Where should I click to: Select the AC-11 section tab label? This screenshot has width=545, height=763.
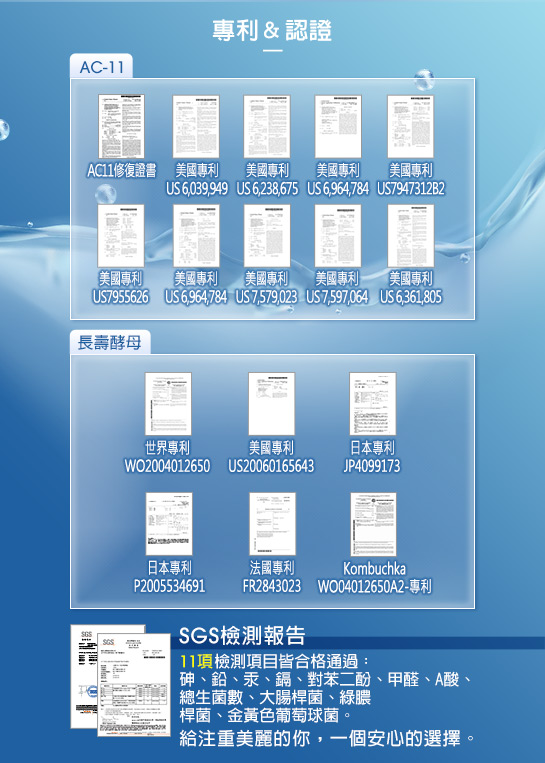(x=101, y=66)
